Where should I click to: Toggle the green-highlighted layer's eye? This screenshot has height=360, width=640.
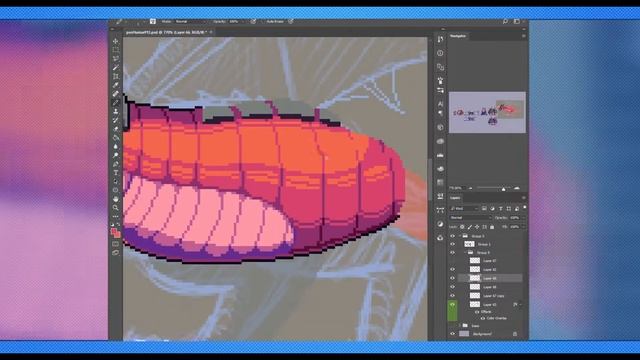click(452, 304)
